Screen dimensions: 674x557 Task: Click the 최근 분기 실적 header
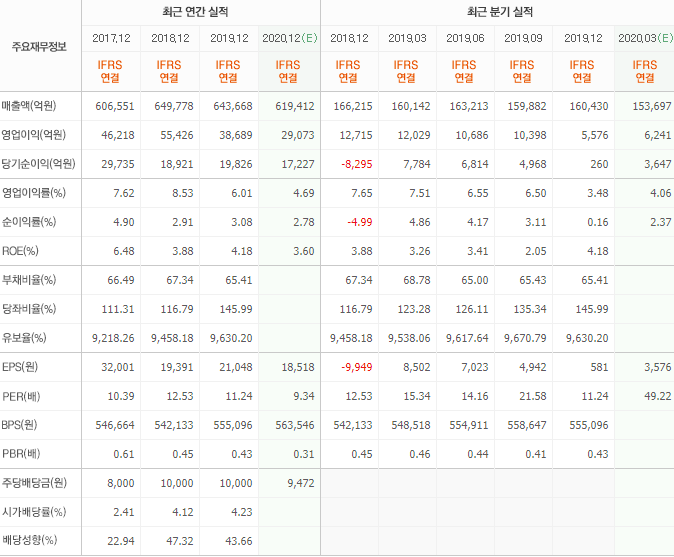pos(499,12)
